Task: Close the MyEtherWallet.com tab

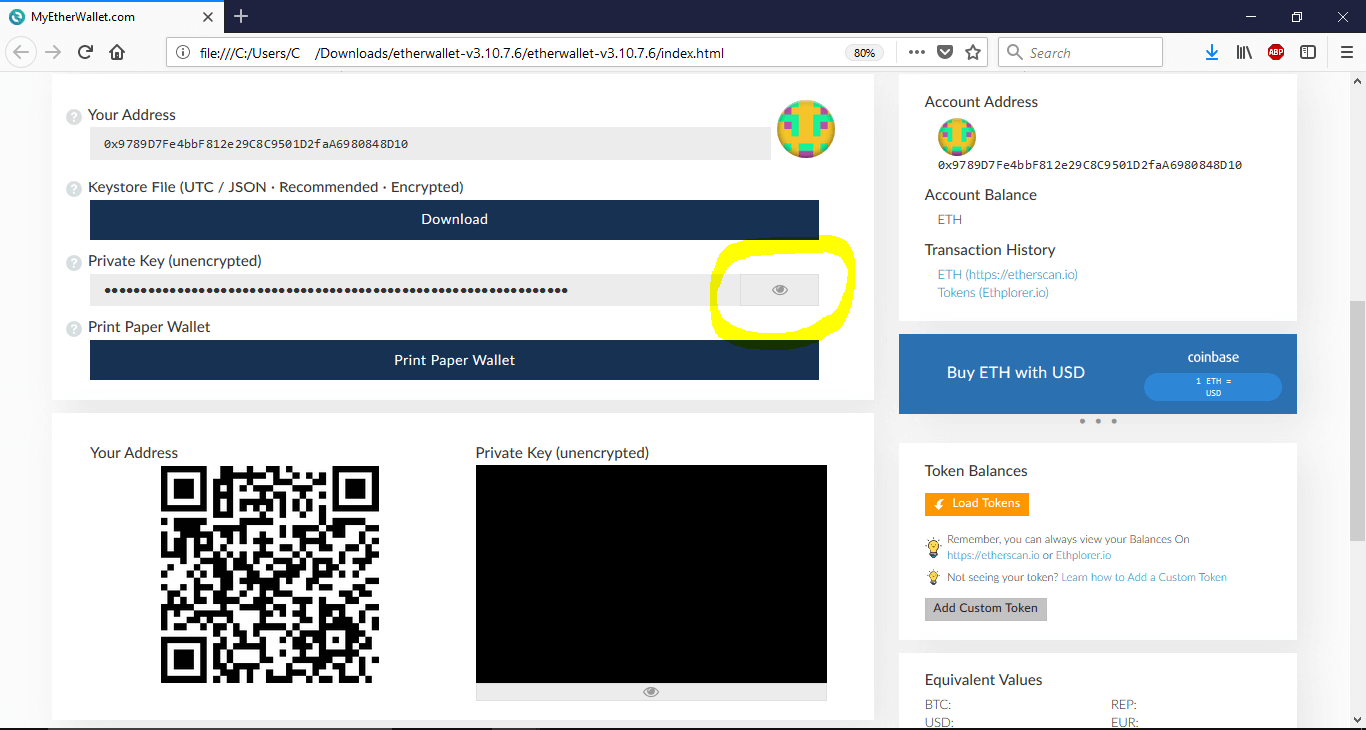Action: 206,16
